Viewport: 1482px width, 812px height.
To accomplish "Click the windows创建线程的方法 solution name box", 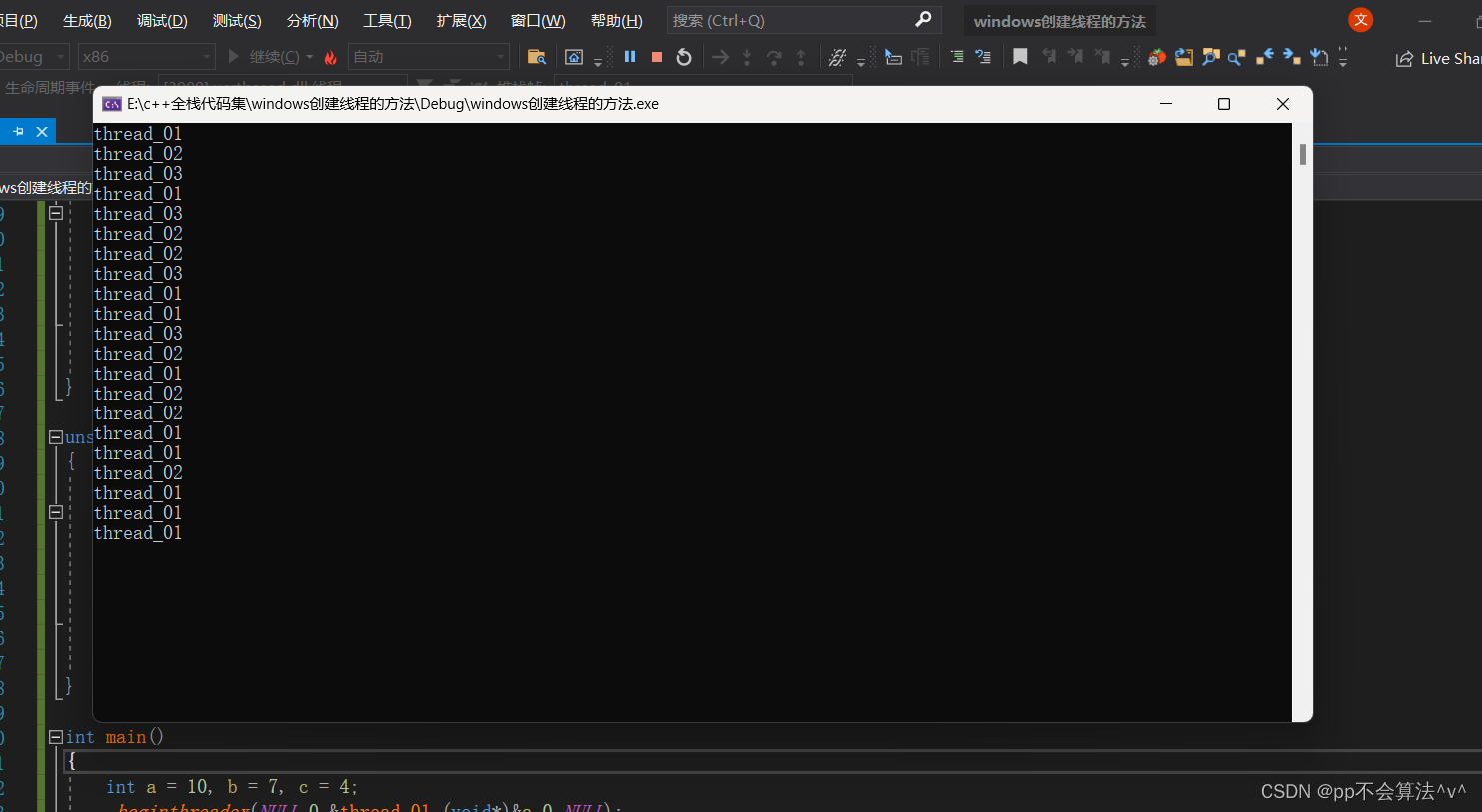I will [x=1059, y=21].
